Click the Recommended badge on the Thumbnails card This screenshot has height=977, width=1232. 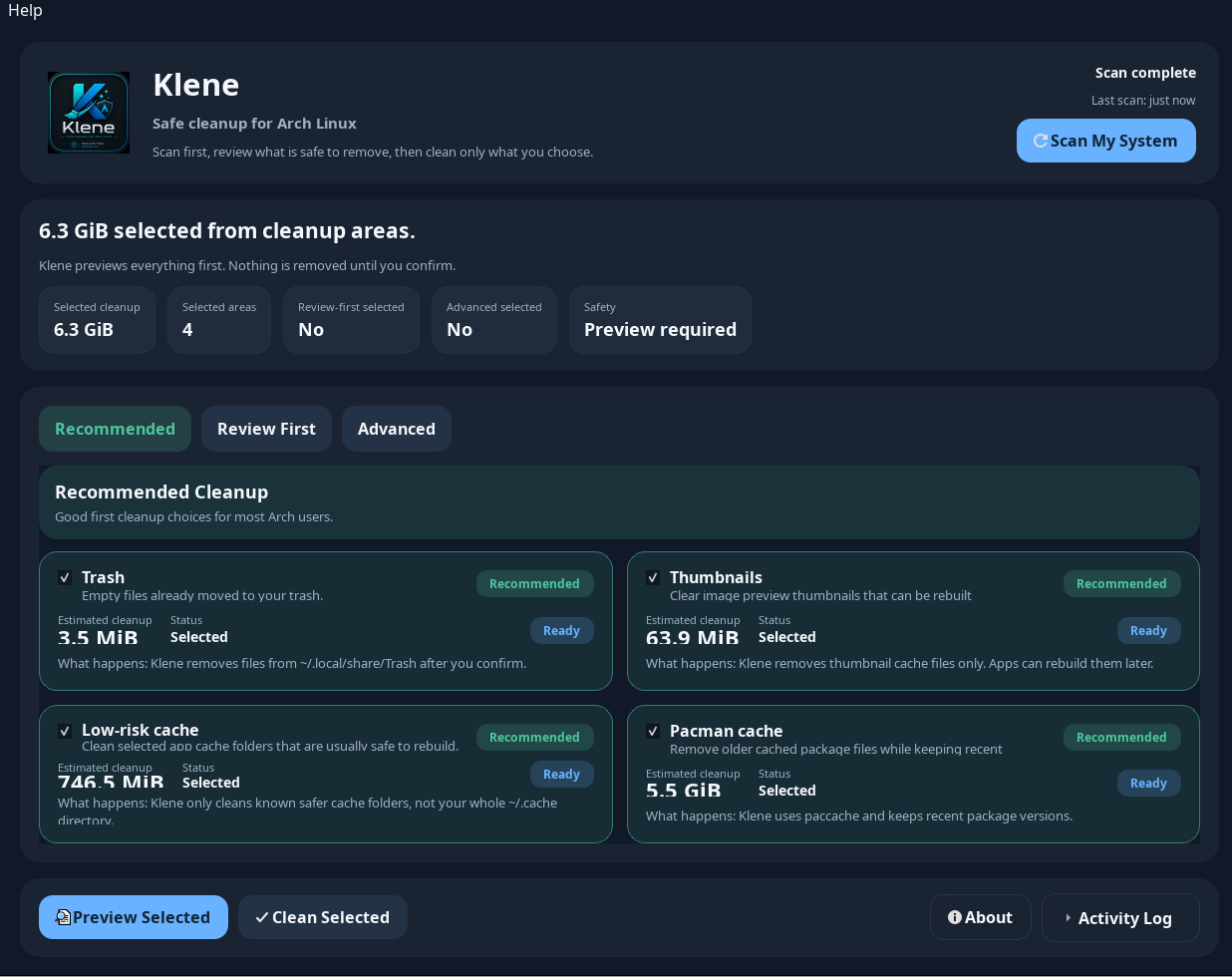coord(1121,583)
